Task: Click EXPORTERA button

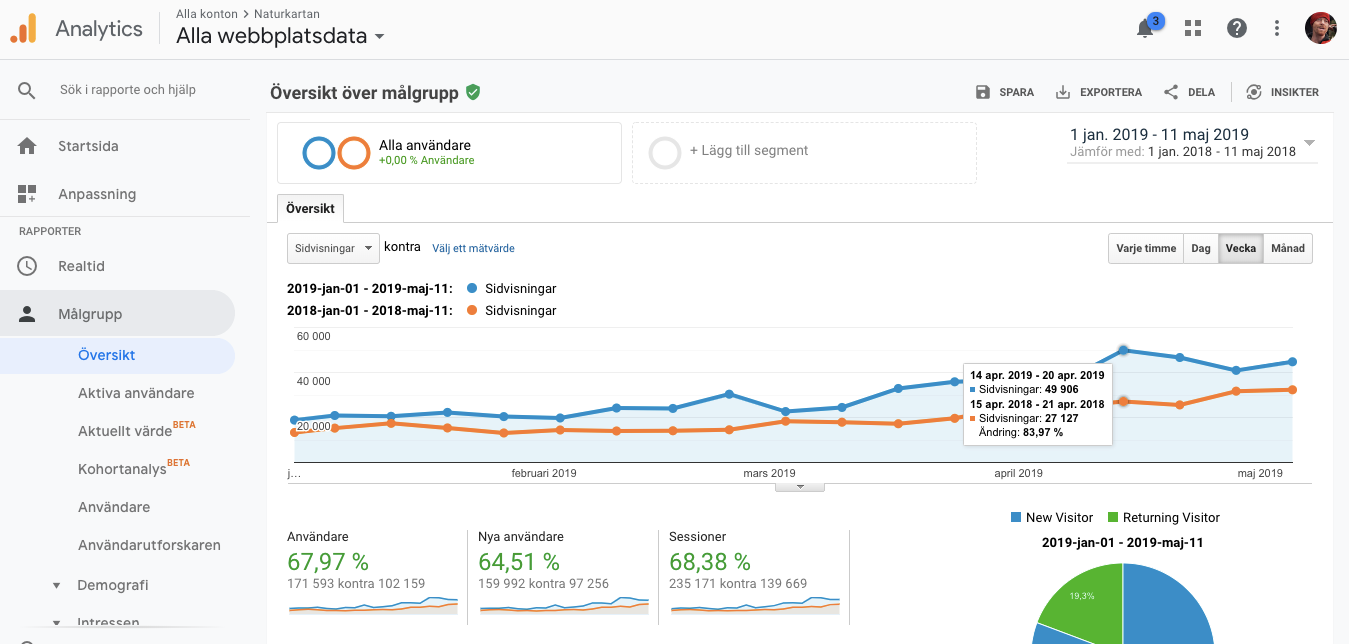Action: (x=1099, y=92)
